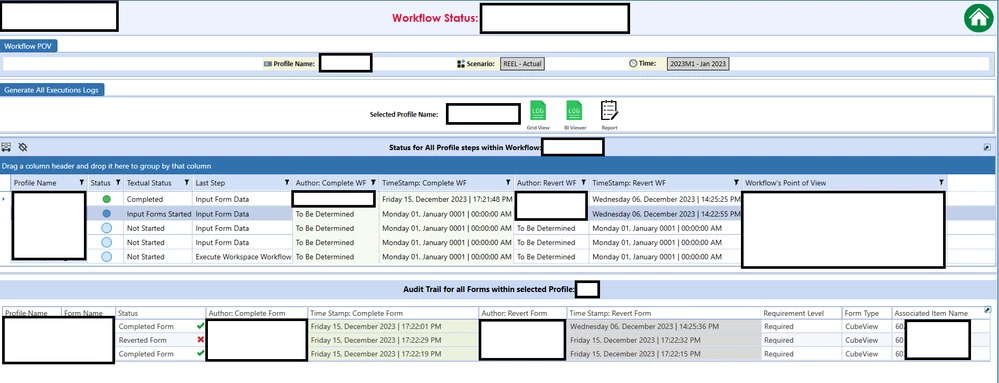Select the 14:25:25 PM revert timestamp cell
Image resolution: width=999 pixels, height=383 pixels.
pos(666,199)
